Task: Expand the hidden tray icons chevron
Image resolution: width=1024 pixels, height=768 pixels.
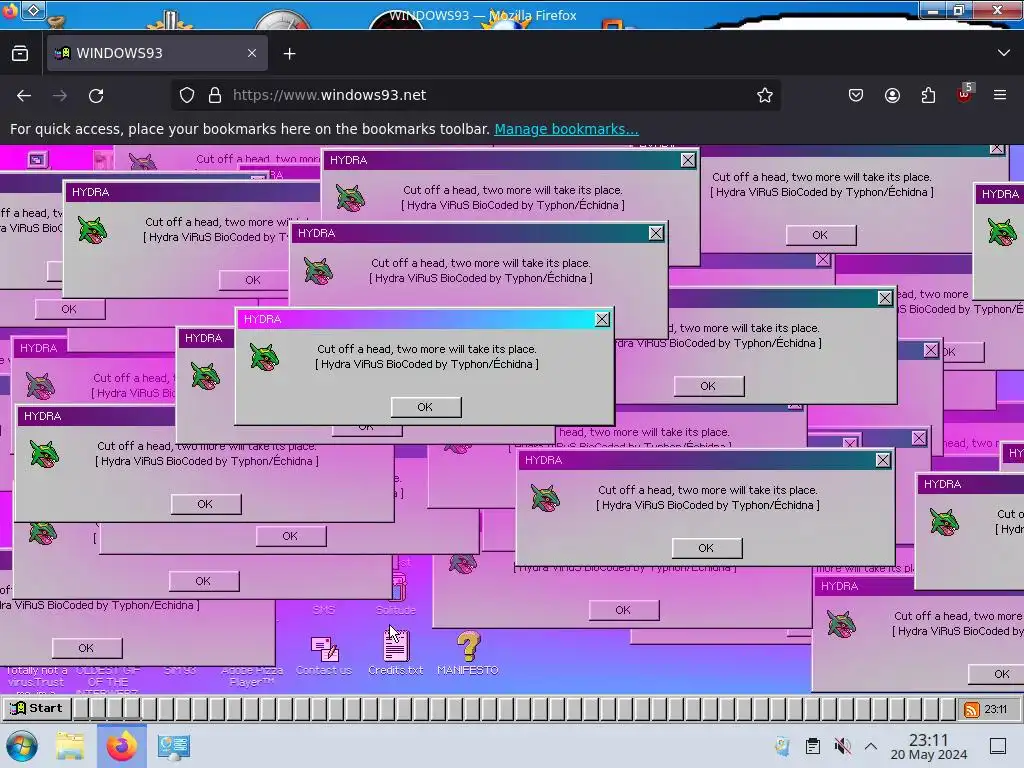Action: pos(871,746)
